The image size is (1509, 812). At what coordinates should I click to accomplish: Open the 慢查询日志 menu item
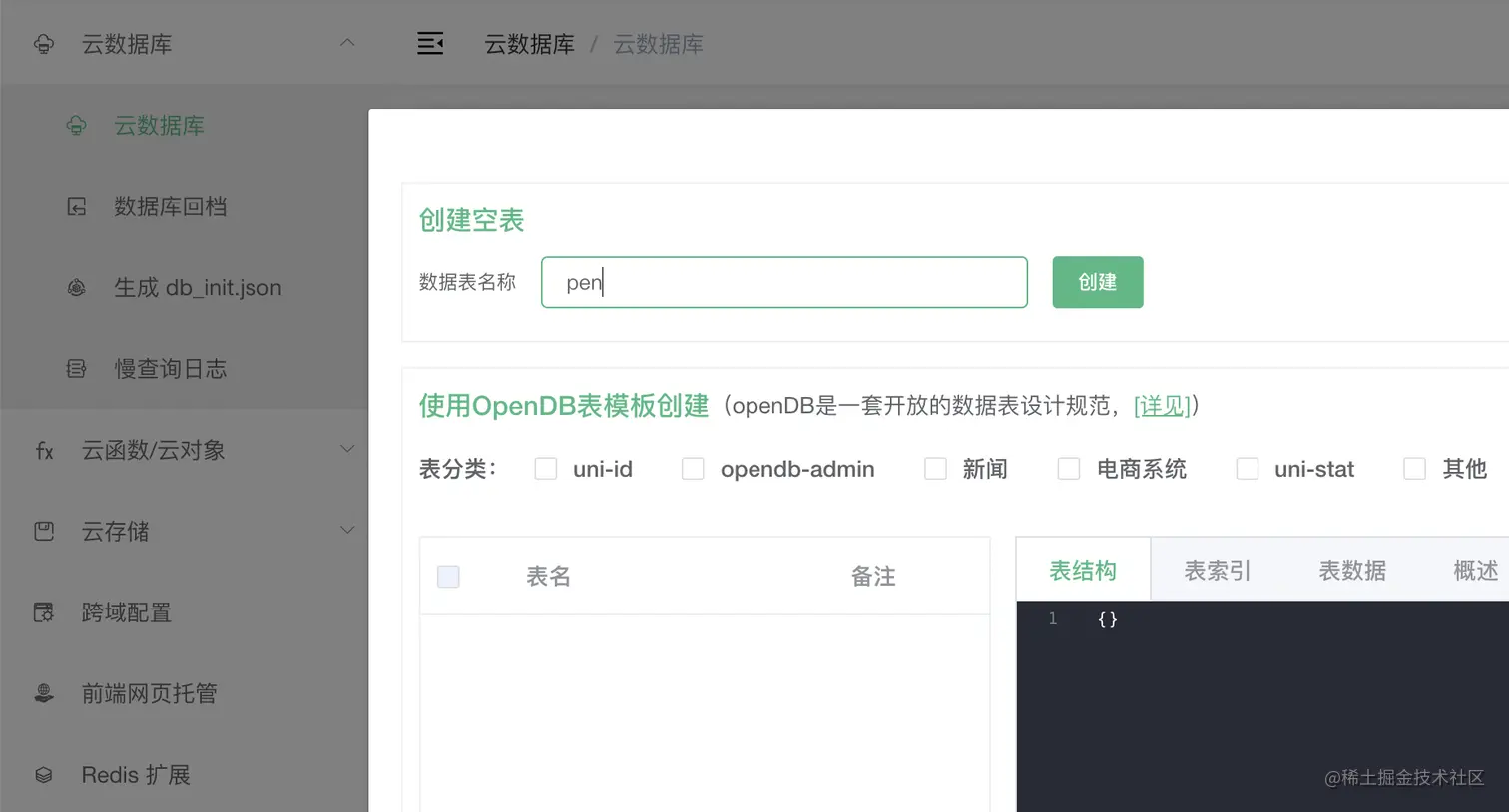click(184, 369)
